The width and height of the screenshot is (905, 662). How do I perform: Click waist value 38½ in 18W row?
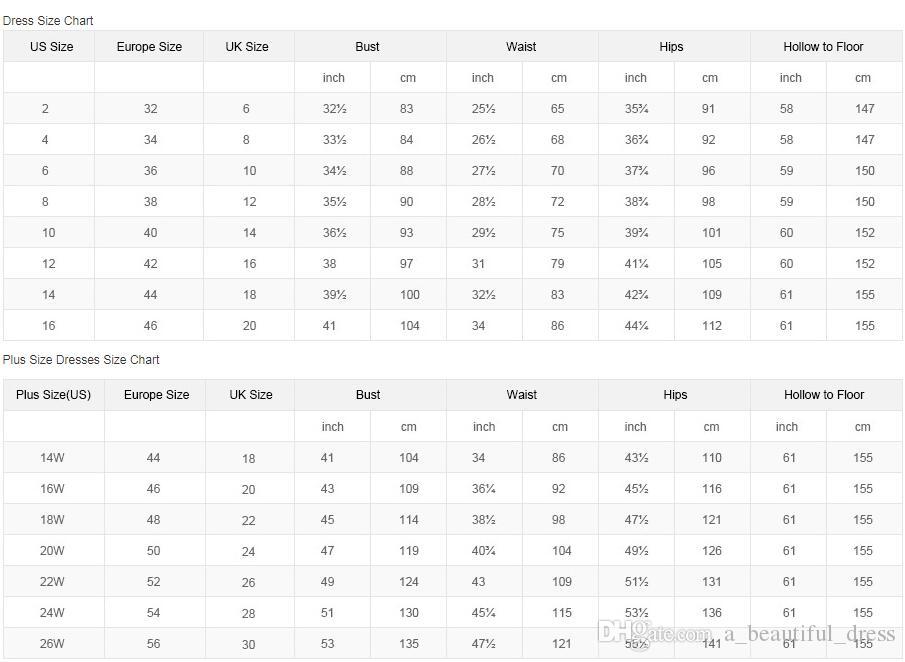[484, 519]
